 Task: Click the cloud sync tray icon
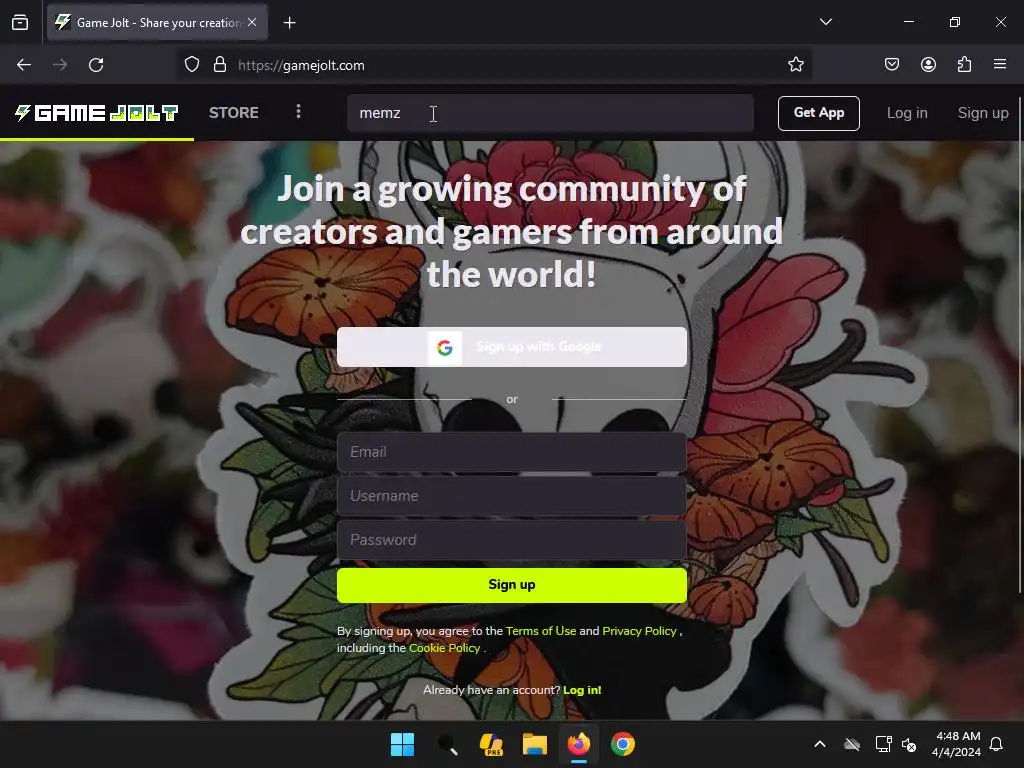point(852,744)
